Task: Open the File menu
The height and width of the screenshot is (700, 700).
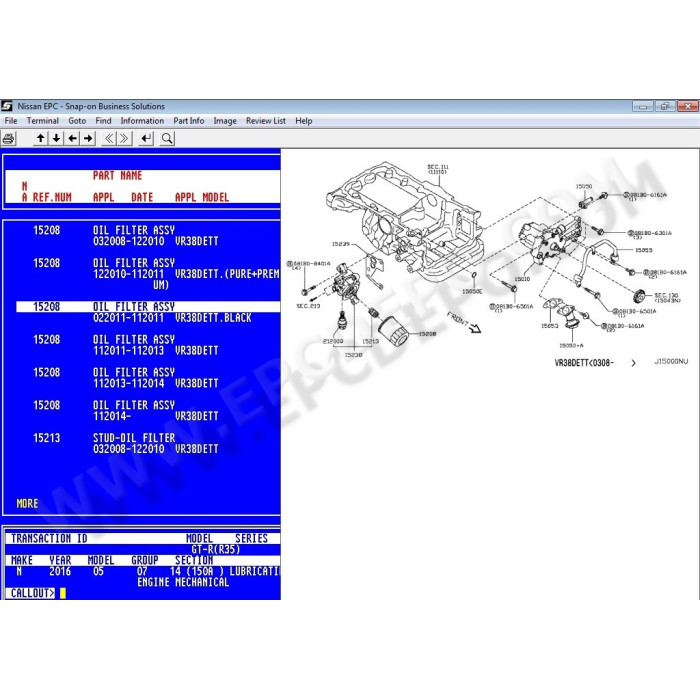Action: pyautogui.click(x=11, y=121)
